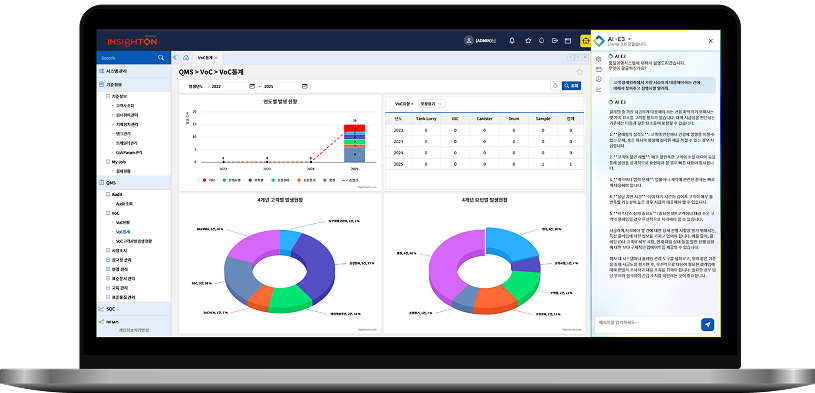Toggle the yellow AI assistant button
The width and height of the screenshot is (815, 393).
585,41
